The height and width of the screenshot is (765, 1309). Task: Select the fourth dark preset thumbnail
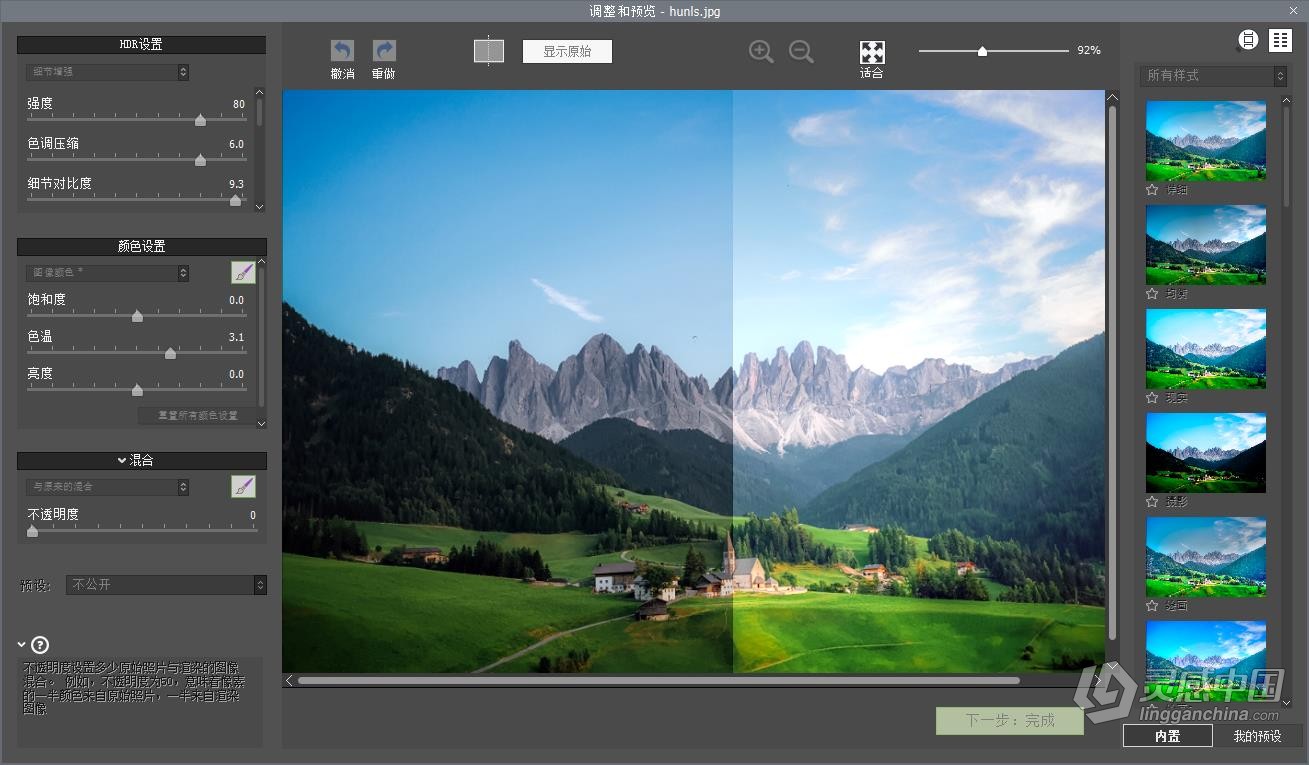pyautogui.click(x=1206, y=453)
